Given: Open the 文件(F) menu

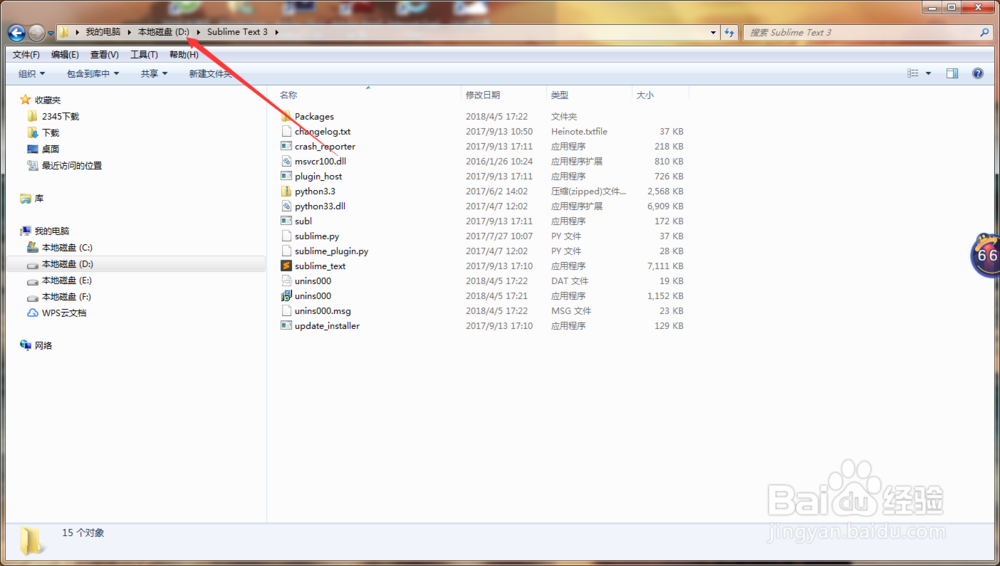Looking at the screenshot, I should (26, 55).
